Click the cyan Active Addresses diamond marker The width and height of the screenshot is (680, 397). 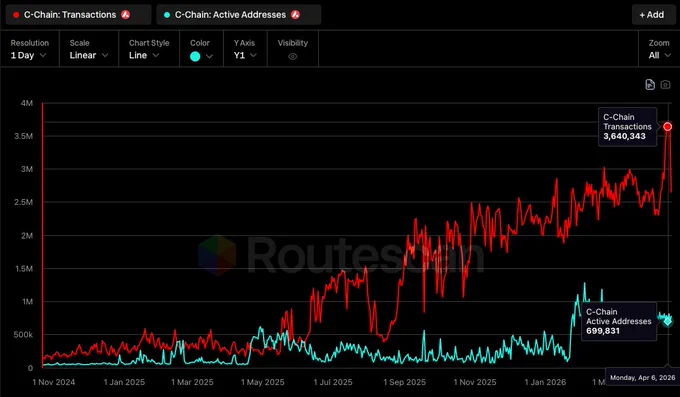667,322
